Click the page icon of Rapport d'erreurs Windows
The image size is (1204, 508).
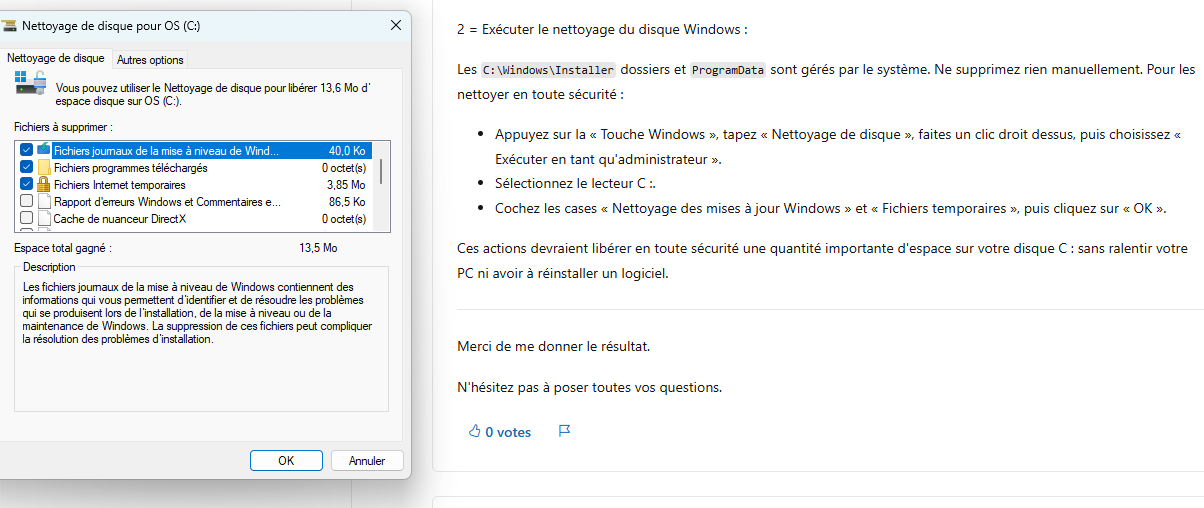point(44,201)
